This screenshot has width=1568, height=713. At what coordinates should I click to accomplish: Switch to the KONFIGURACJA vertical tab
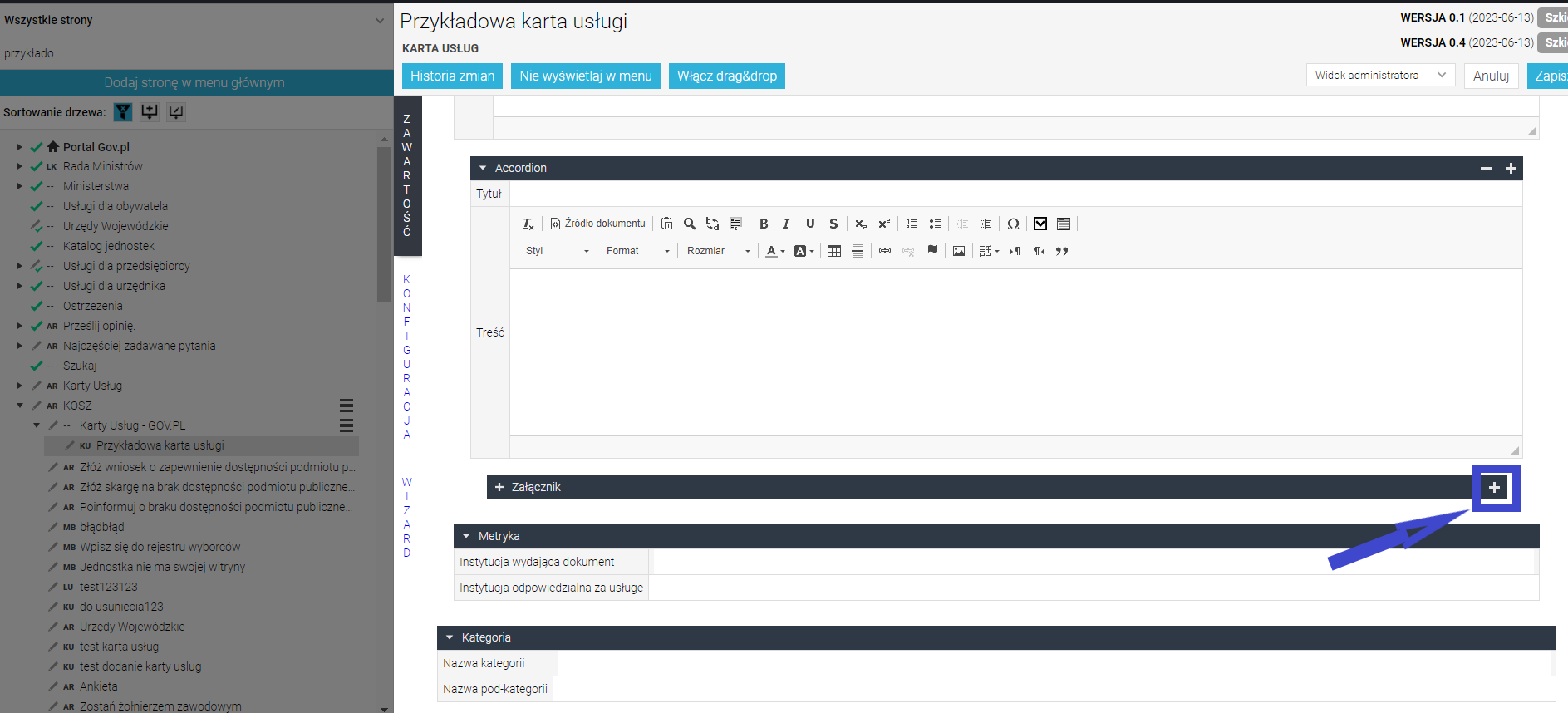coord(407,357)
